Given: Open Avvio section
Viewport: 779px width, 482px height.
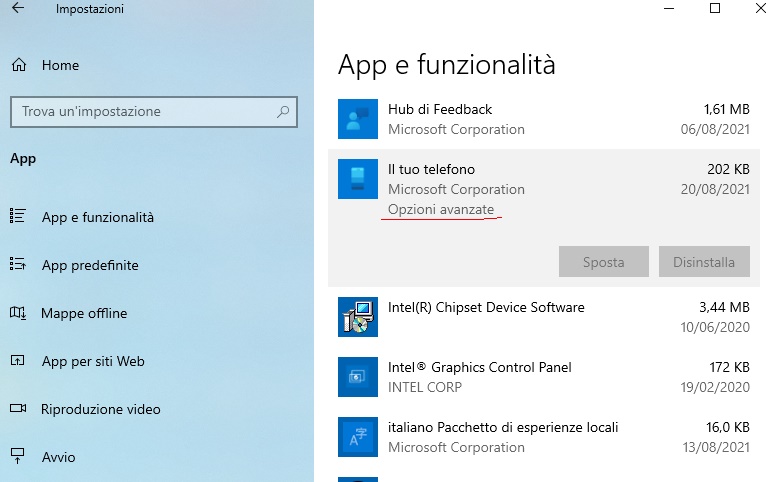Looking at the screenshot, I should 59,457.
